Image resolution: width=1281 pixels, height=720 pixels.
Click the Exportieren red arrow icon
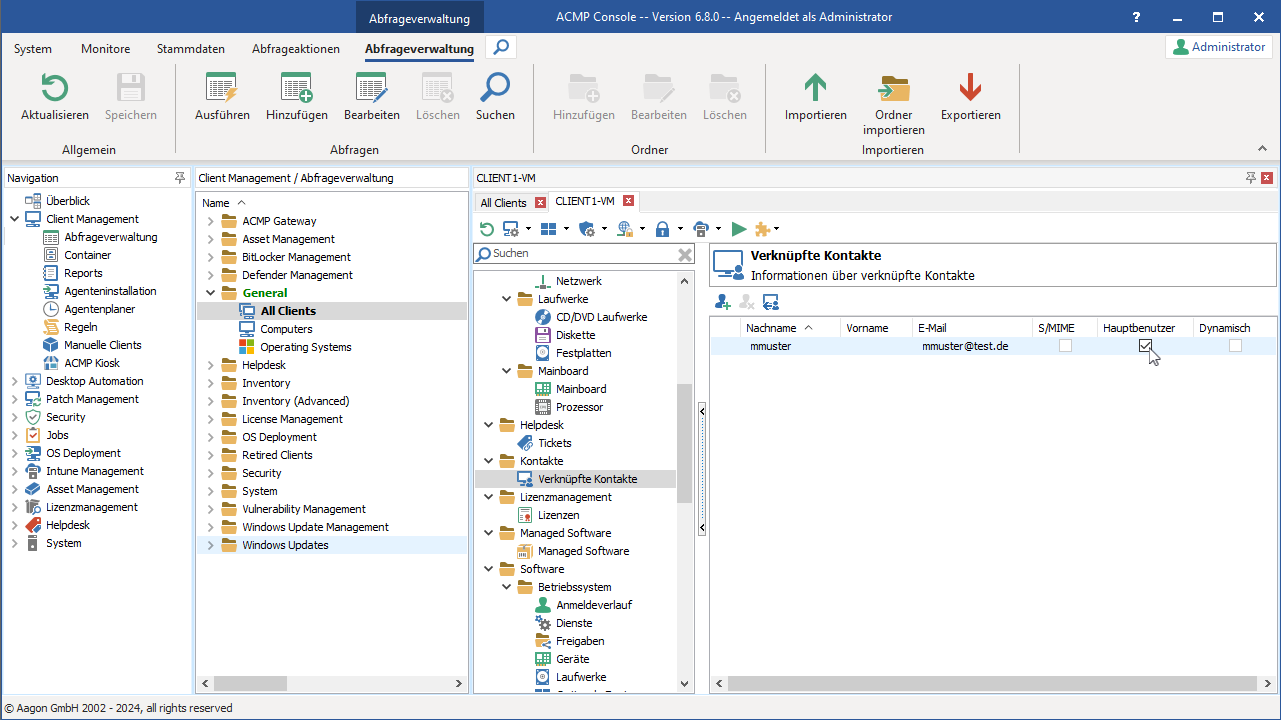coord(970,89)
